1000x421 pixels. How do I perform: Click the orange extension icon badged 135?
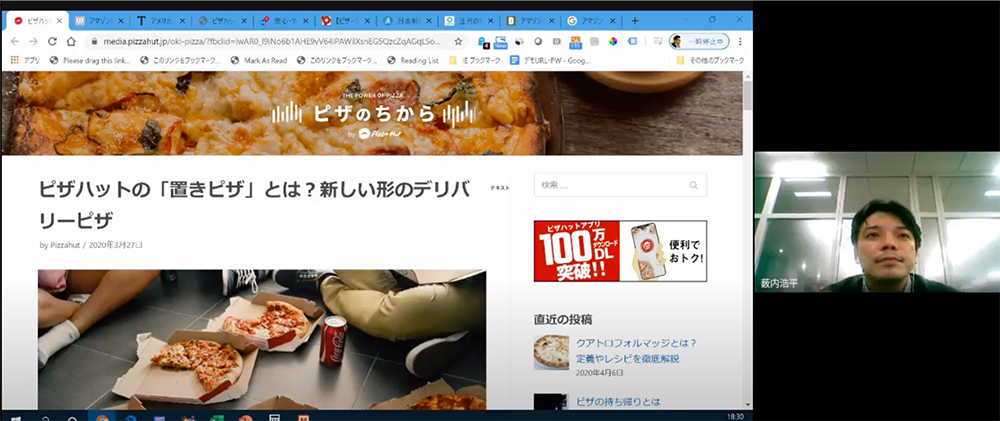point(575,42)
